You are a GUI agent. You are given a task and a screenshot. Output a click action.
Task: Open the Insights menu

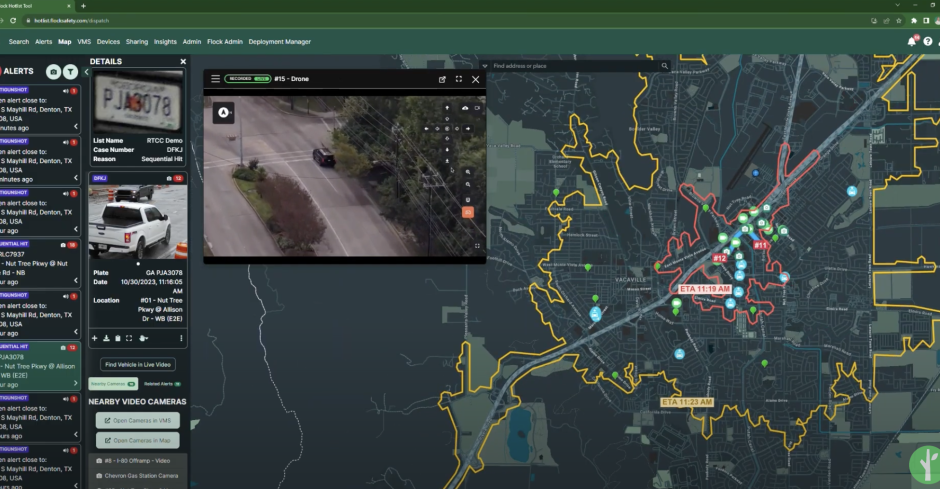point(165,42)
